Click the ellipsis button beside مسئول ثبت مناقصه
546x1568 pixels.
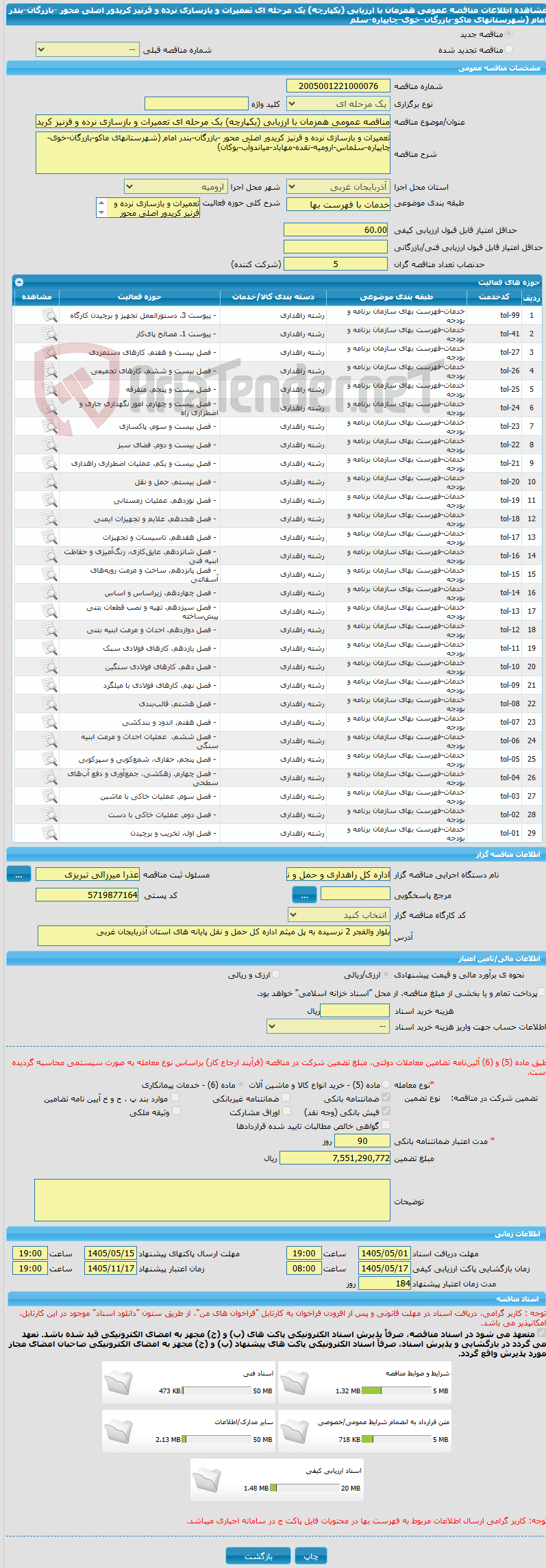pyautogui.click(x=18, y=874)
